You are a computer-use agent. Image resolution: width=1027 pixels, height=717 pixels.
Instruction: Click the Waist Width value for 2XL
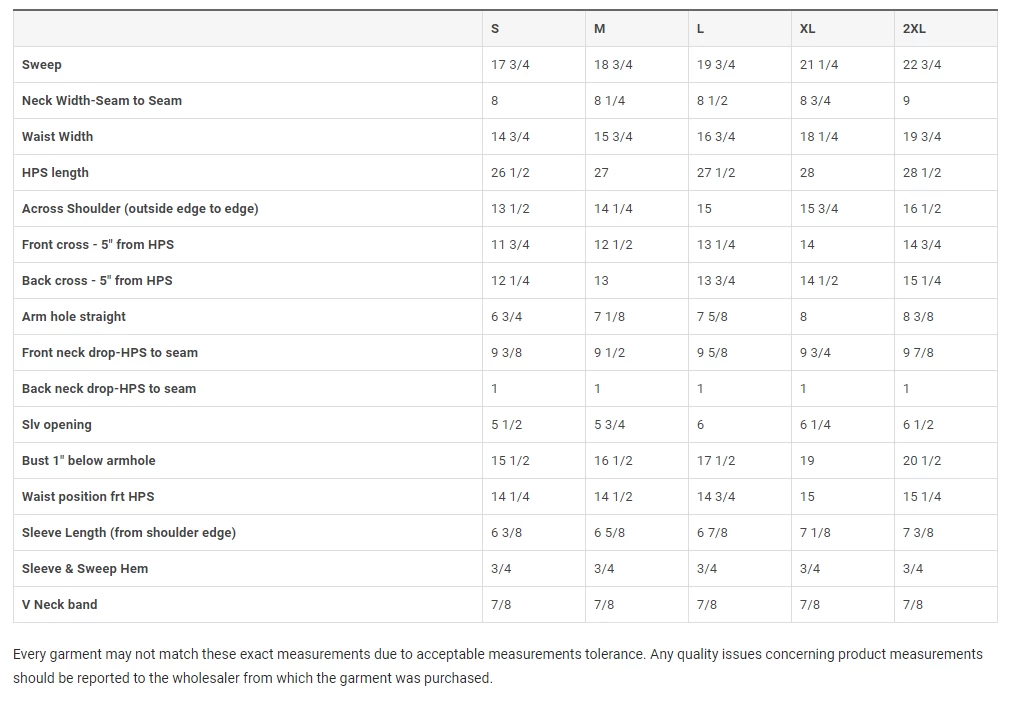[x=921, y=137]
